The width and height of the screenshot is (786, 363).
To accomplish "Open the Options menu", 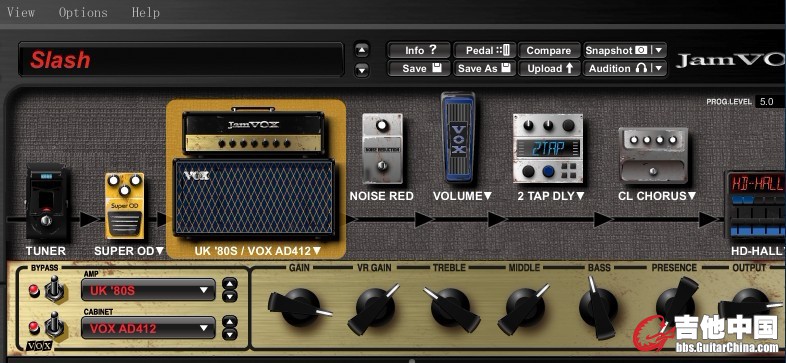I will 83,13.
